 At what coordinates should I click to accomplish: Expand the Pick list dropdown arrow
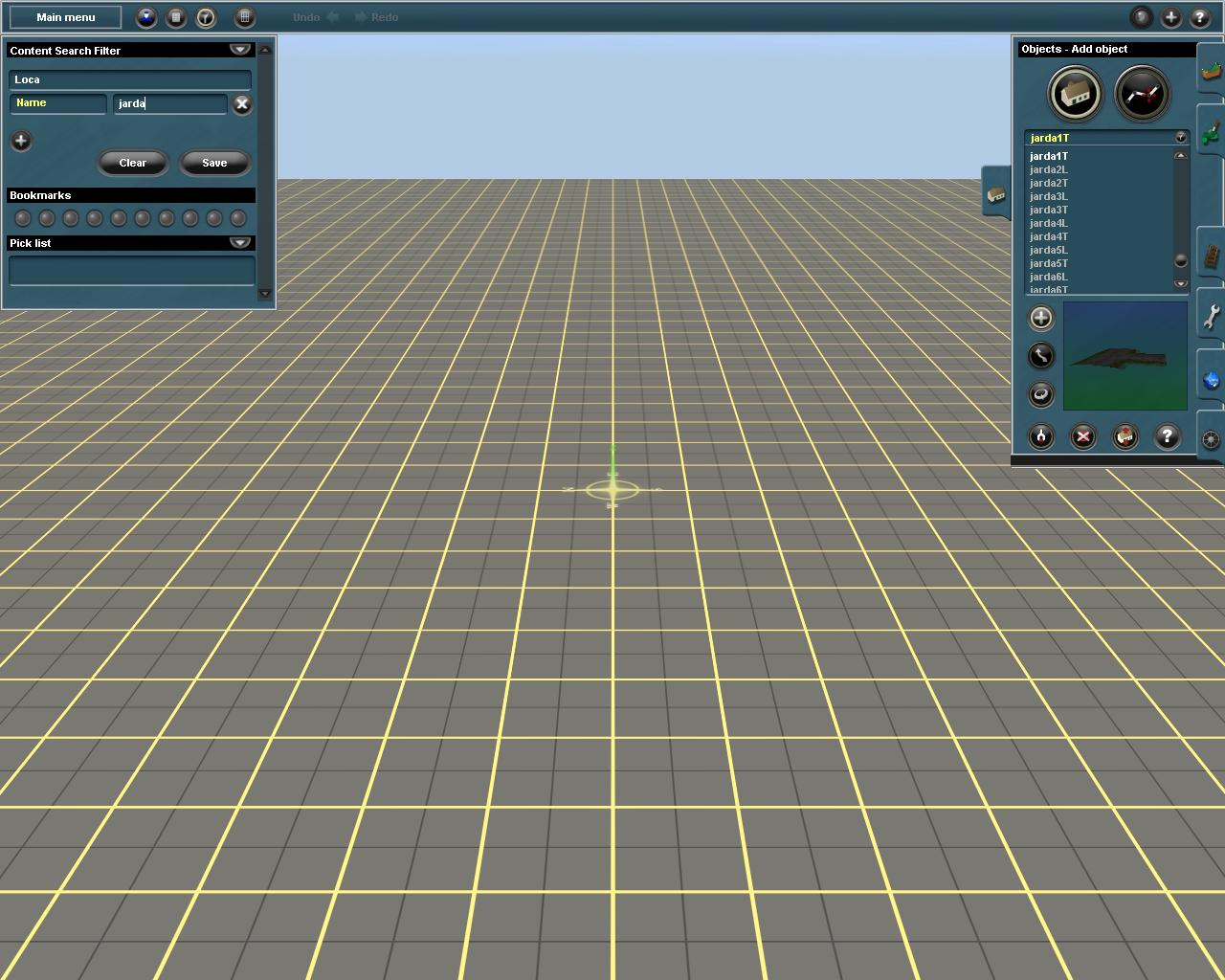[239, 243]
